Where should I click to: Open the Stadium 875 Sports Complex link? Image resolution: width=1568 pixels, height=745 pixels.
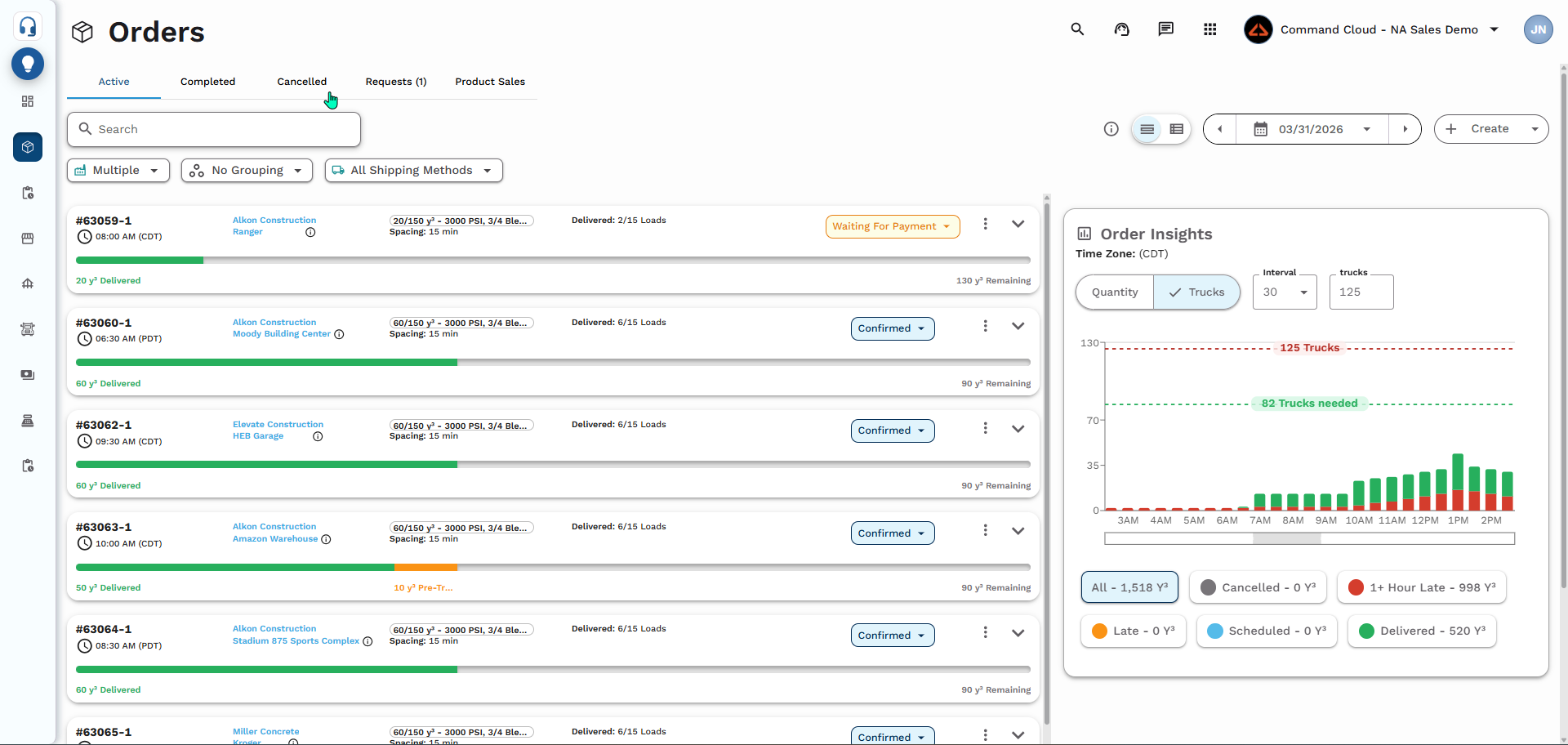[296, 641]
